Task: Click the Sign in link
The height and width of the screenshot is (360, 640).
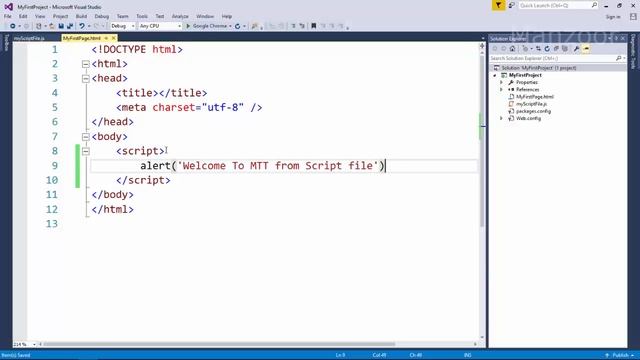Action: 613,17
